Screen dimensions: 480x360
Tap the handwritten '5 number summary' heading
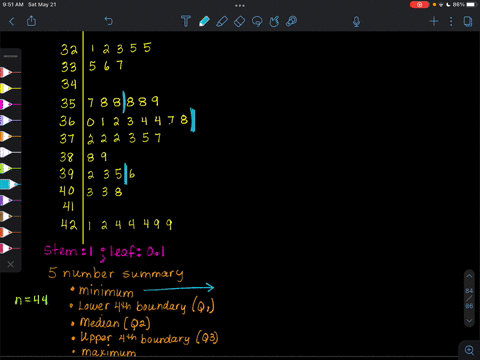coord(116,274)
